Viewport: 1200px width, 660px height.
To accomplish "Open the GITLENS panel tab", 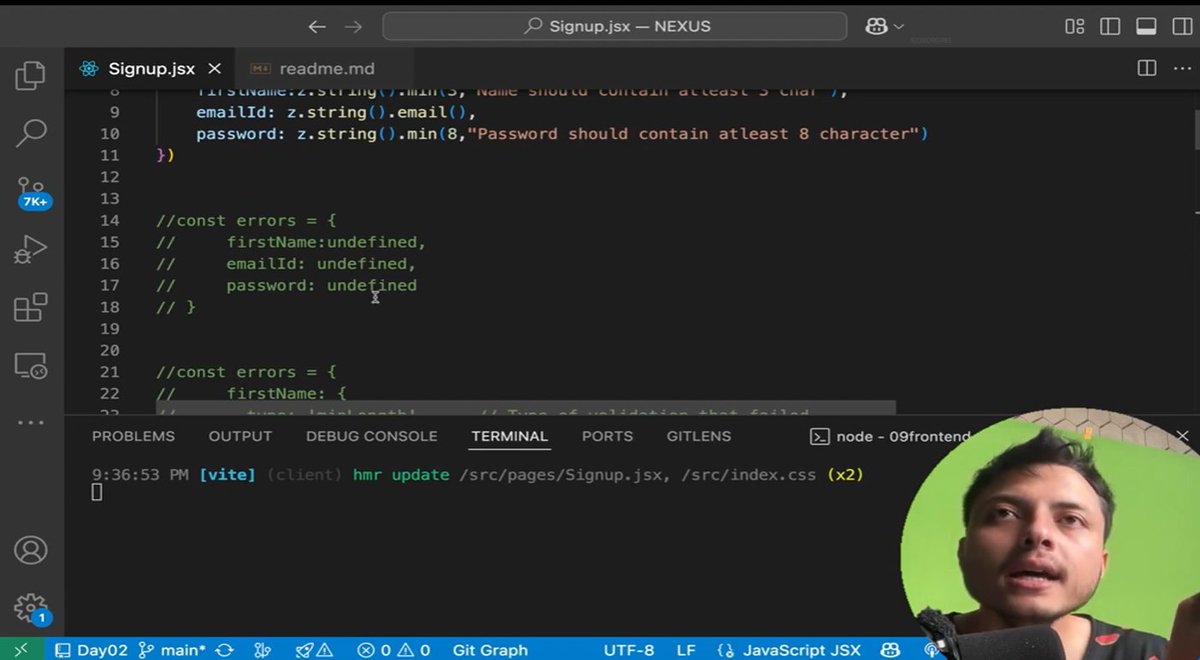I will pyautogui.click(x=699, y=436).
